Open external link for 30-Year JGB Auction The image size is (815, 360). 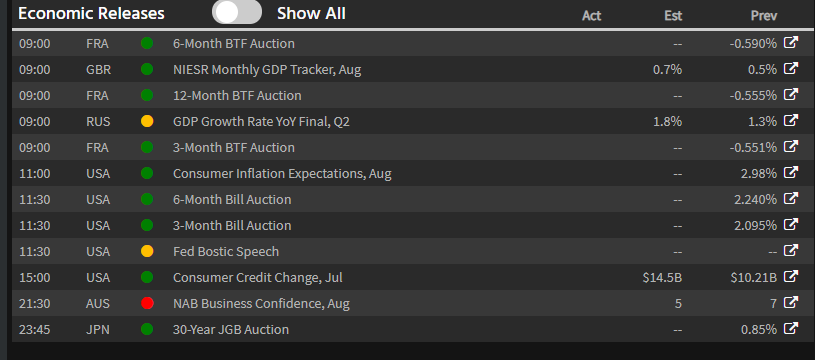point(791,328)
